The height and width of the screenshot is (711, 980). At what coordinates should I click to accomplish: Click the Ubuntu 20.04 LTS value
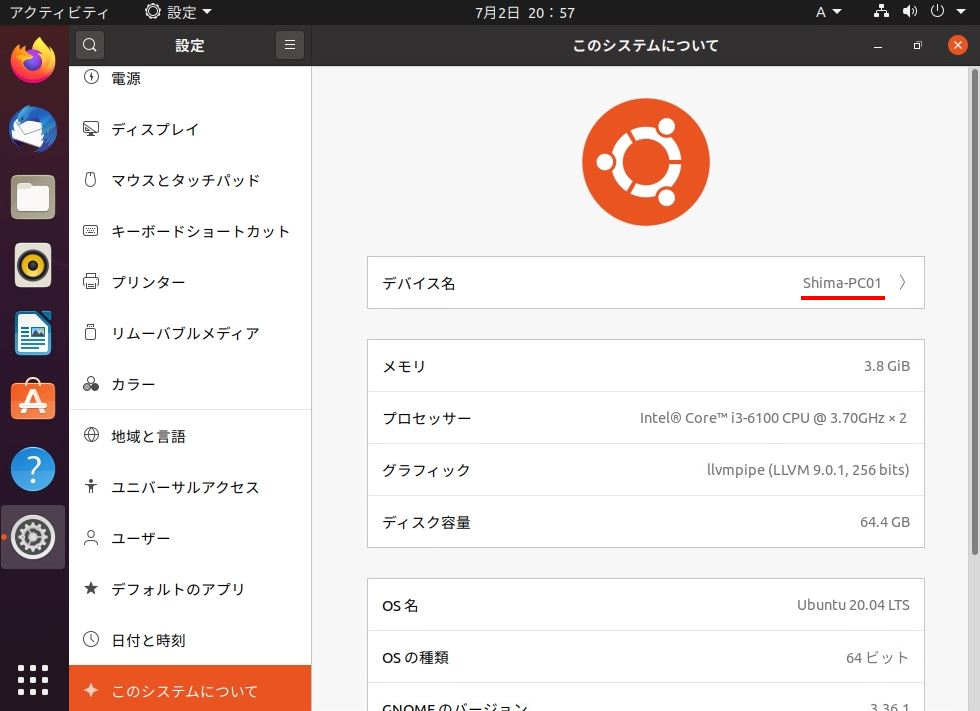pyautogui.click(x=853, y=605)
